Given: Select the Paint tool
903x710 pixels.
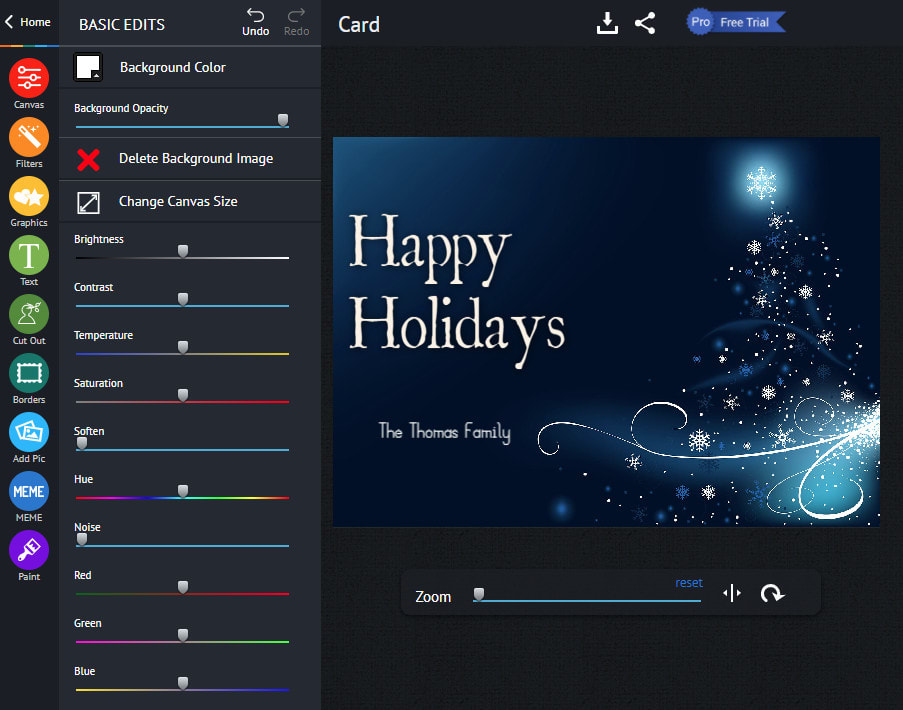Looking at the screenshot, I should tap(29, 556).
